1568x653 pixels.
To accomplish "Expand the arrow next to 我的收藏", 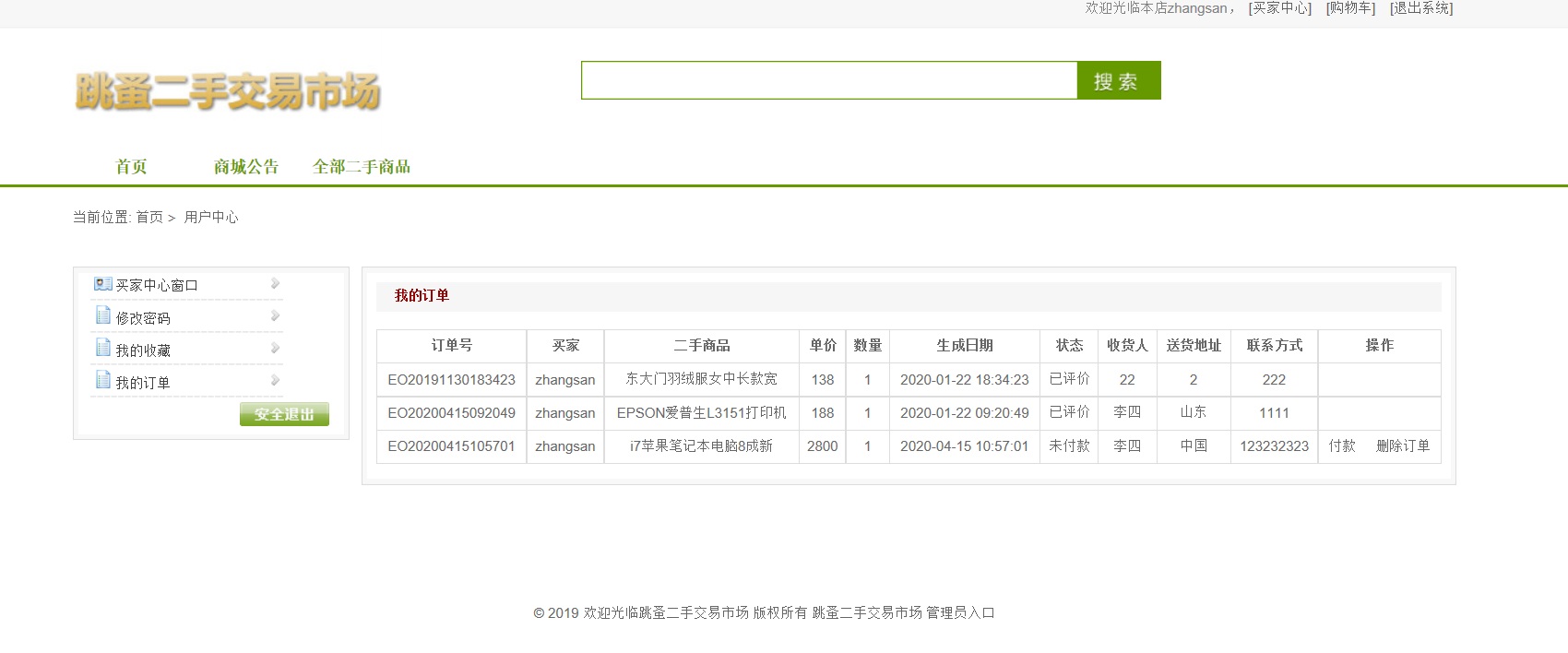I will coord(275,349).
